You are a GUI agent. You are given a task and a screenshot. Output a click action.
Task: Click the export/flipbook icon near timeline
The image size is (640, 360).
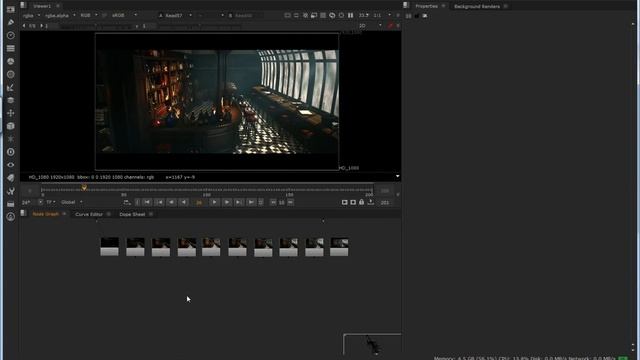371,202
